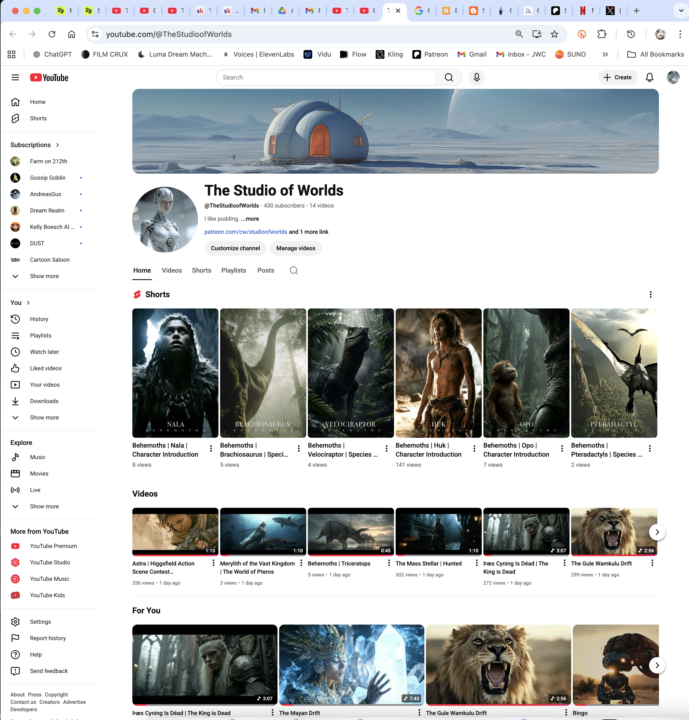
Task: Open the hamburger guide menu
Action: (x=15, y=77)
